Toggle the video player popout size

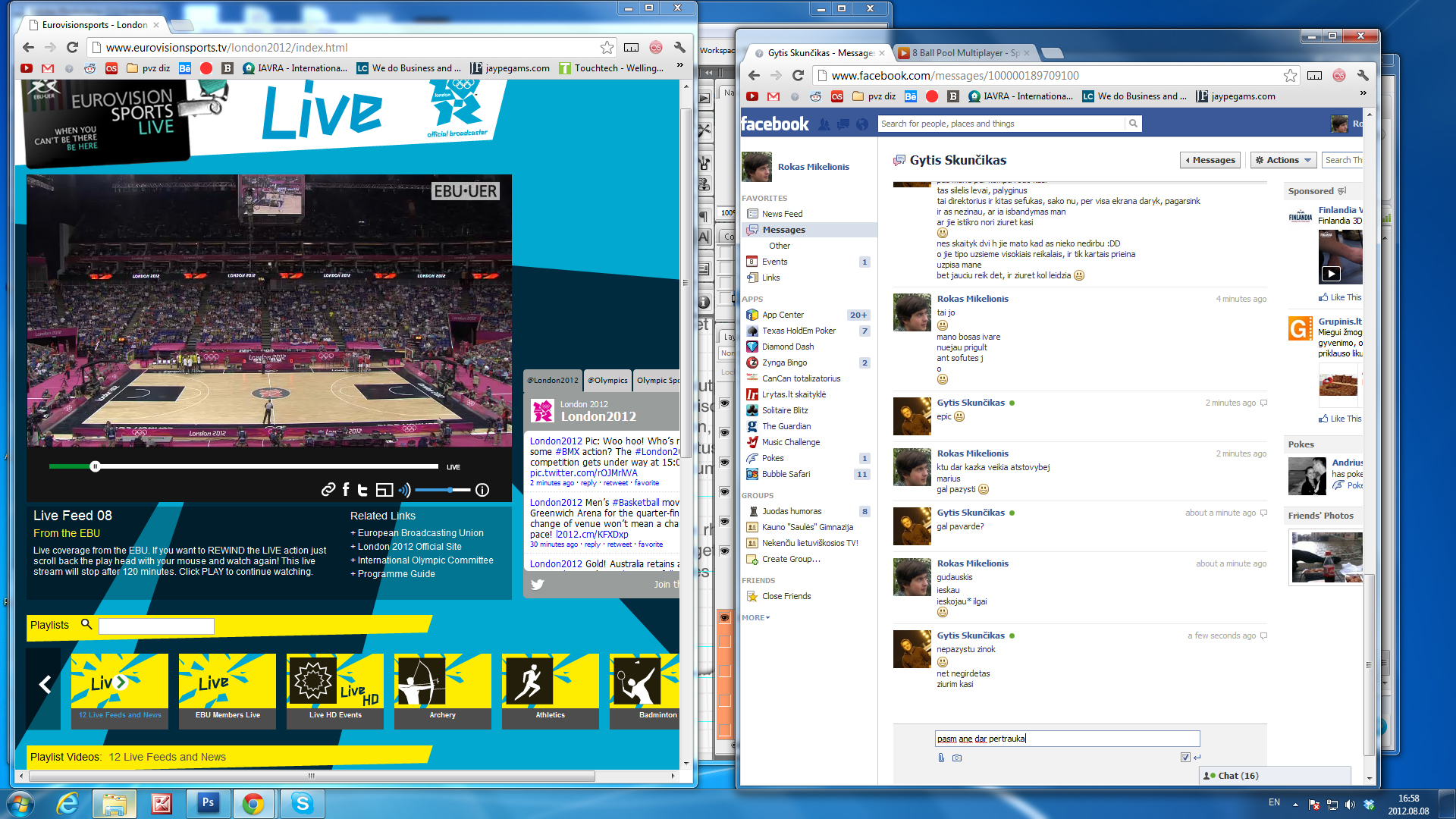tap(384, 490)
